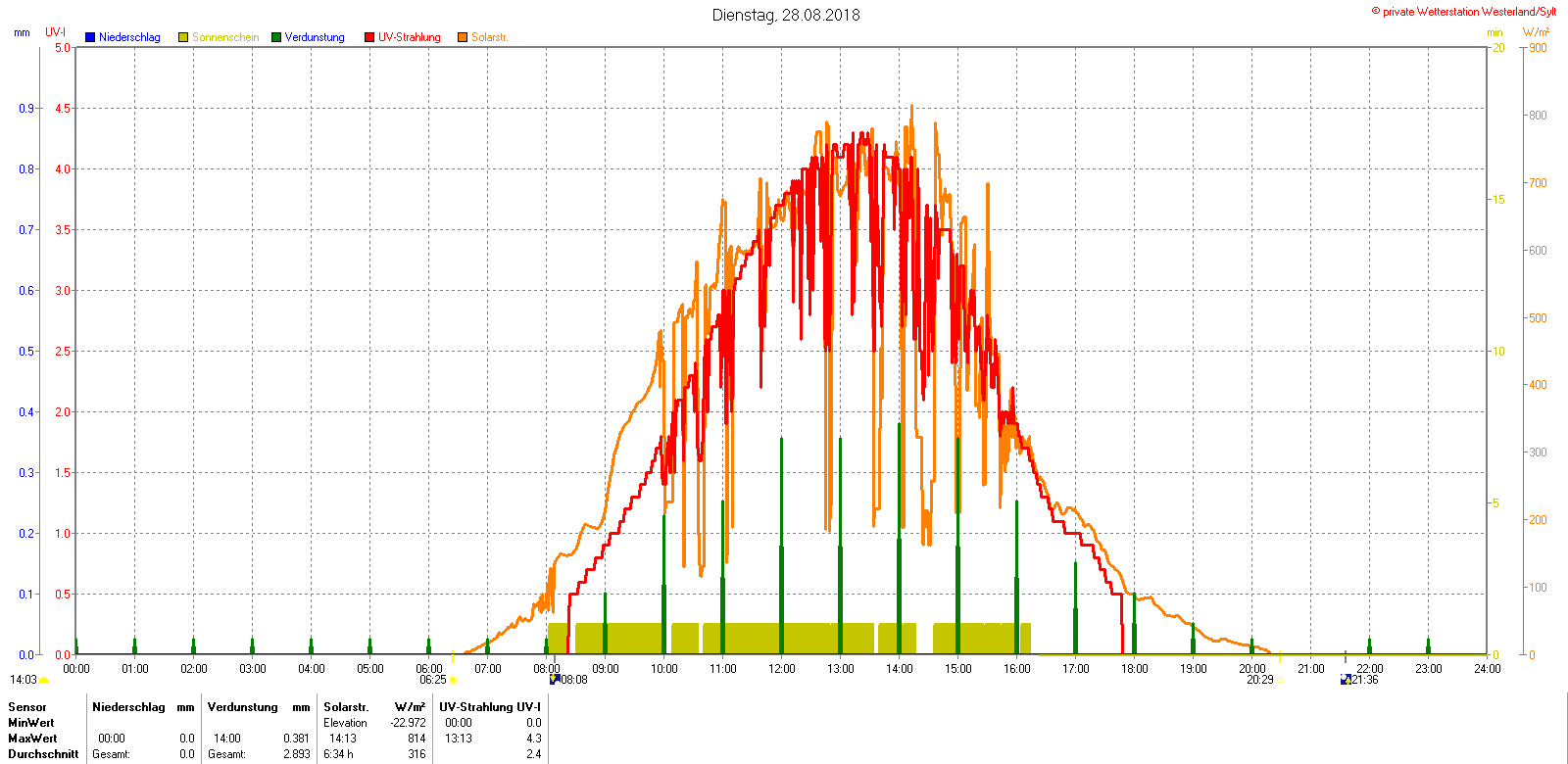This screenshot has width=1568, height=764.
Task: Click the 08:08 moon time label
Action: (x=574, y=680)
